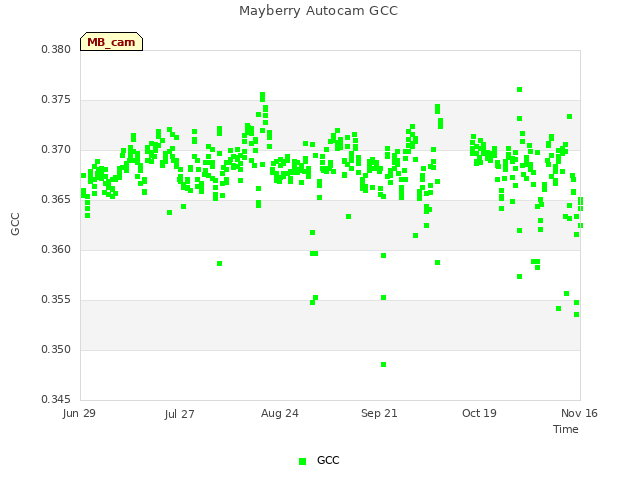Click the vertical GCC y-axis title

point(15,224)
